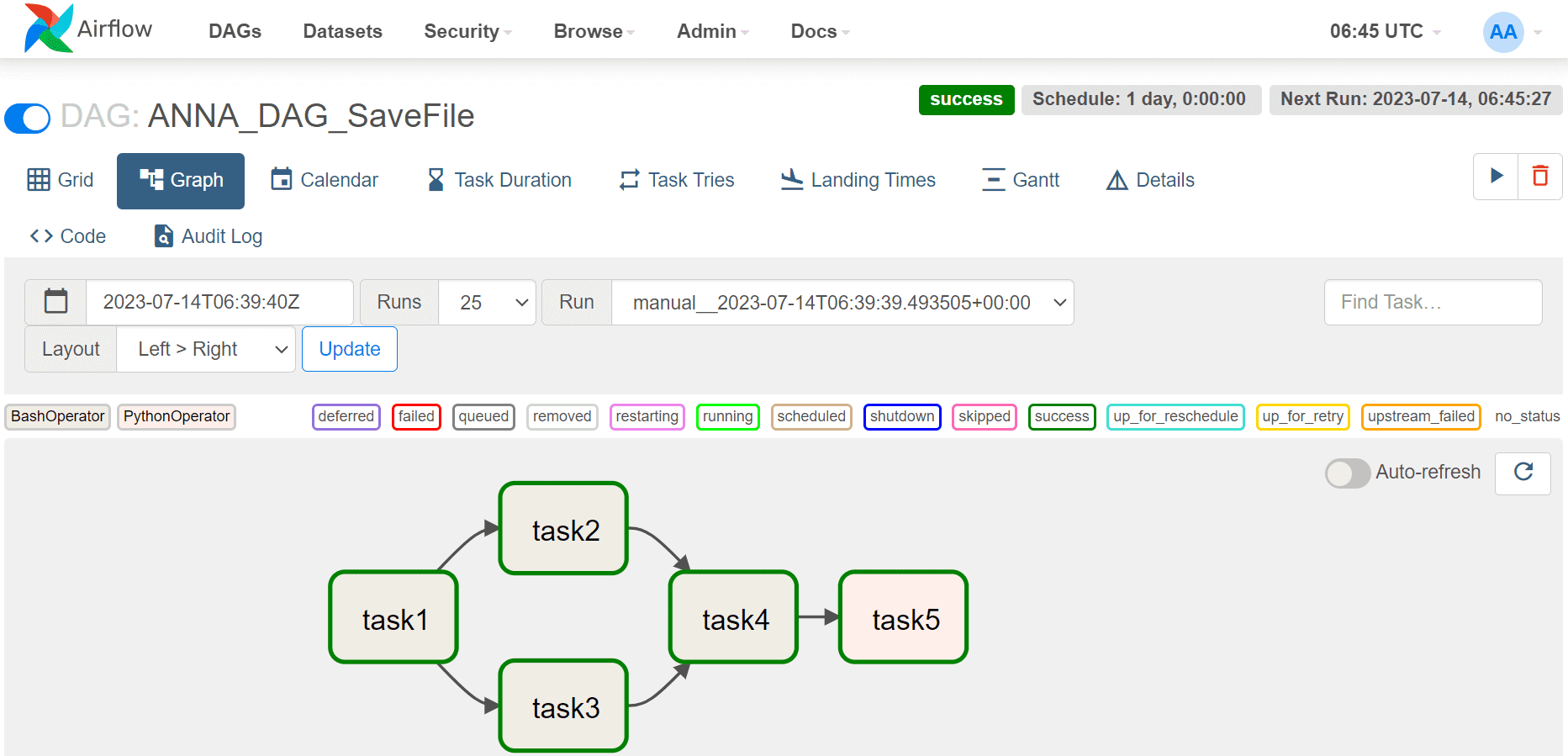This screenshot has width=1568, height=756.
Task: Click the circular refresh icon near Auto-refresh
Action: tap(1523, 472)
